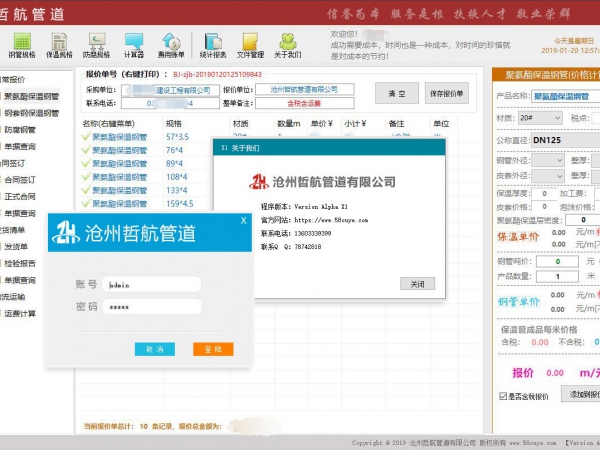Click the 保存报价单 button
This screenshot has width=600, height=450.
click(447, 93)
